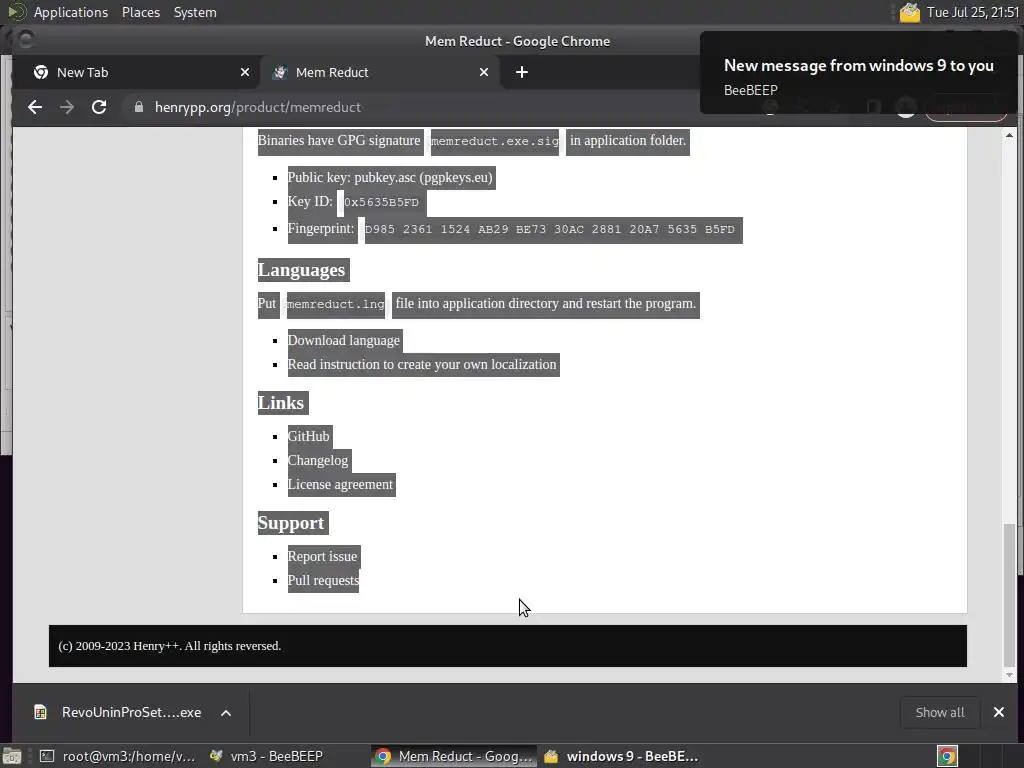1024x768 pixels.
Task: Open a new tab with plus button
Action: point(521,72)
